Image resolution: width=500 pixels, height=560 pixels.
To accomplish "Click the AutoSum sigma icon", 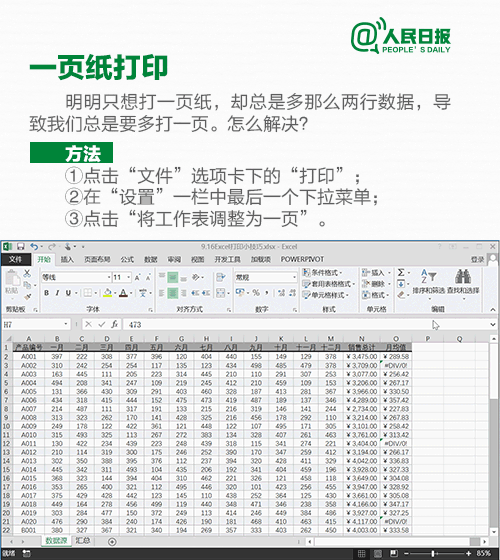I will pos(401,272).
